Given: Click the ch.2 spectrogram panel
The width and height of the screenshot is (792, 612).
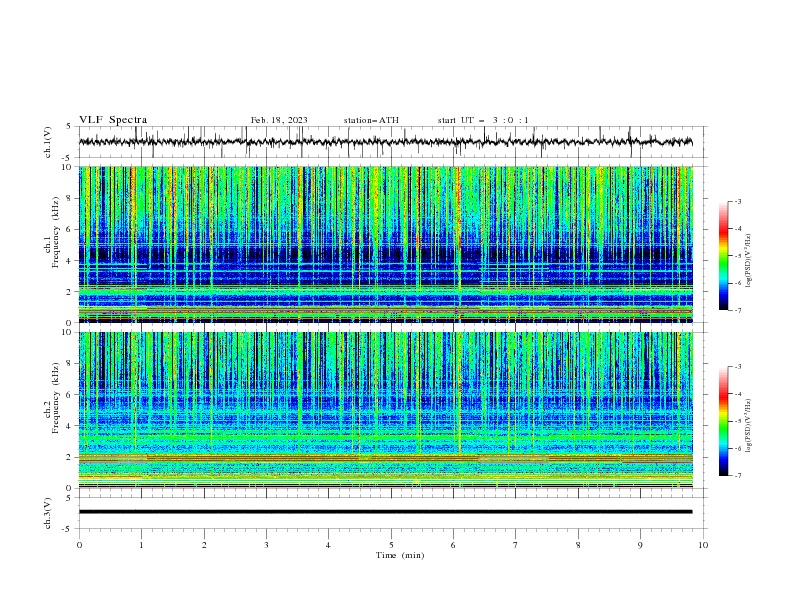Looking at the screenshot, I should [385, 410].
